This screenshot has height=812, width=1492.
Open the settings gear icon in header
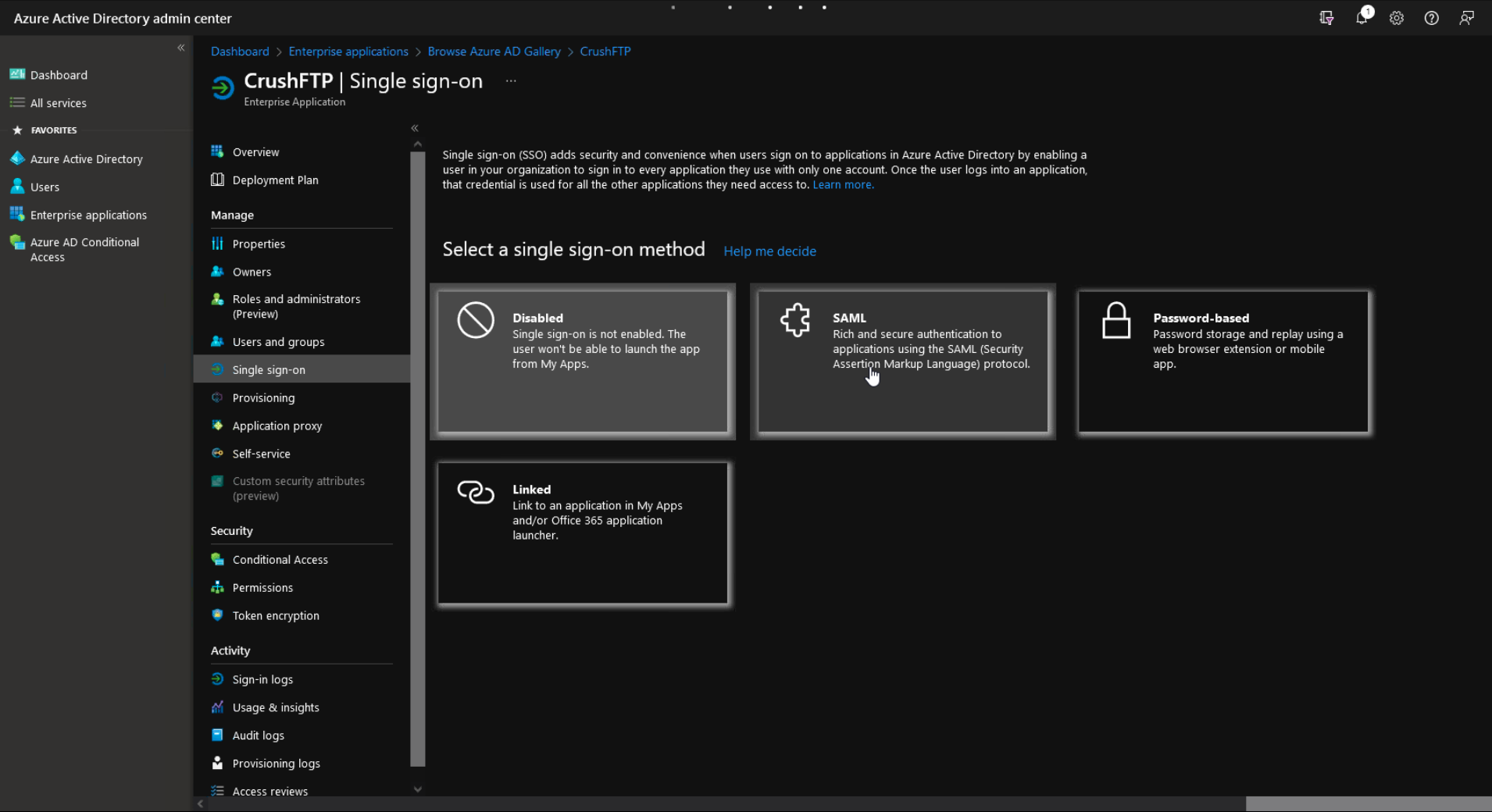(x=1397, y=18)
